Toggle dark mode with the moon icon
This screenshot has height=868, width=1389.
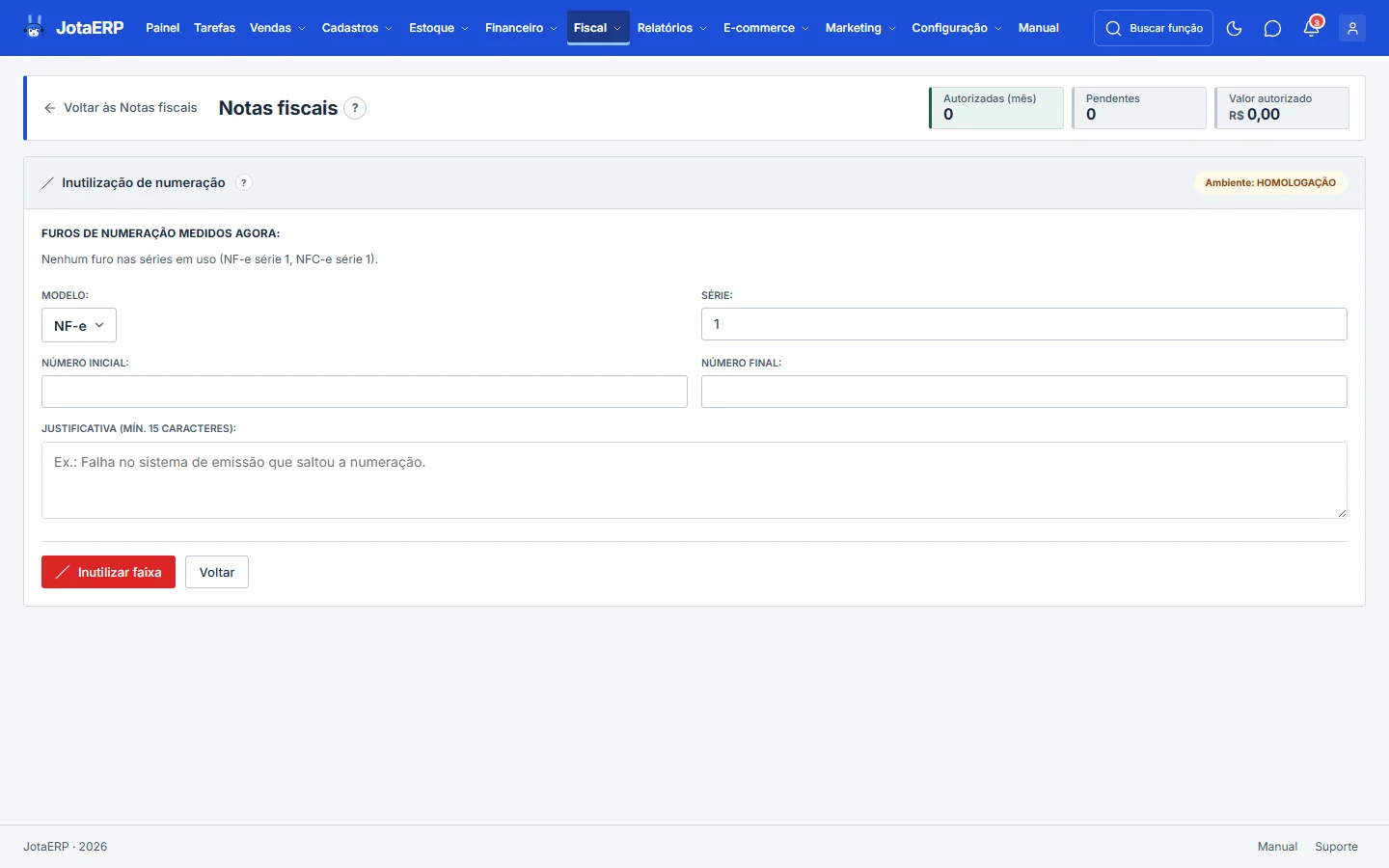click(1234, 28)
